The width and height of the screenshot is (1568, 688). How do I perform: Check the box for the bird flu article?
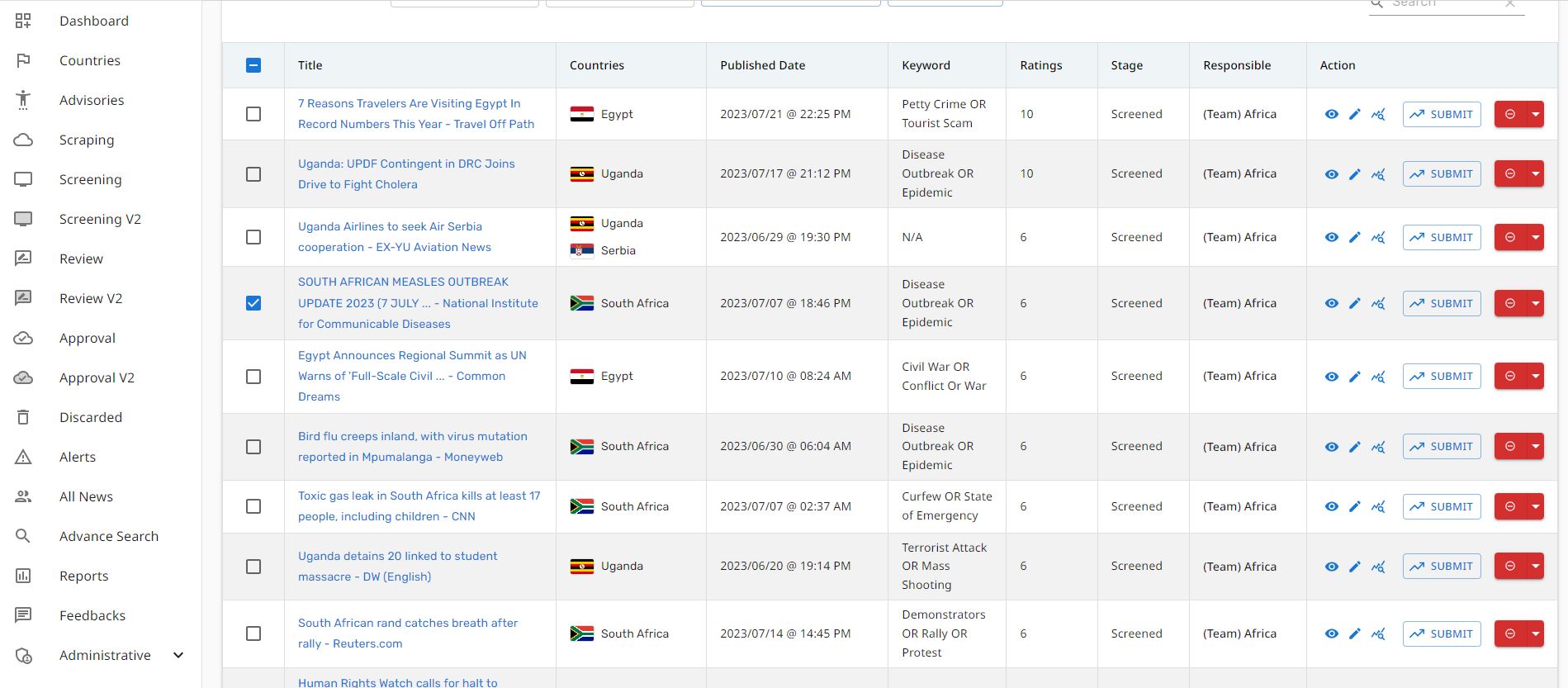point(253,447)
